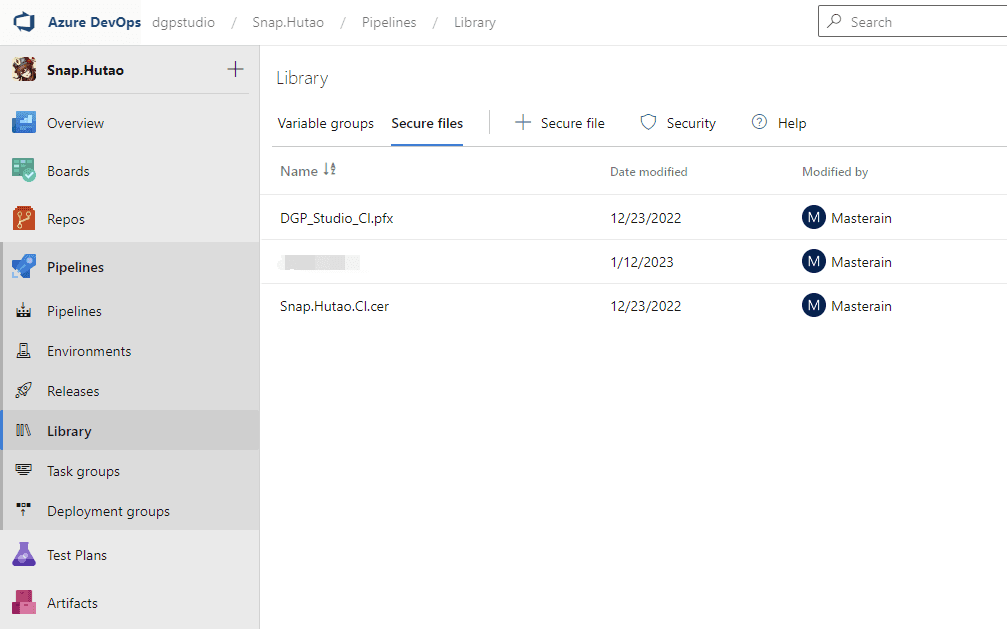Add new item with the plus icon beside Snap.Hutao
This screenshot has width=1007, height=629.
(236, 69)
